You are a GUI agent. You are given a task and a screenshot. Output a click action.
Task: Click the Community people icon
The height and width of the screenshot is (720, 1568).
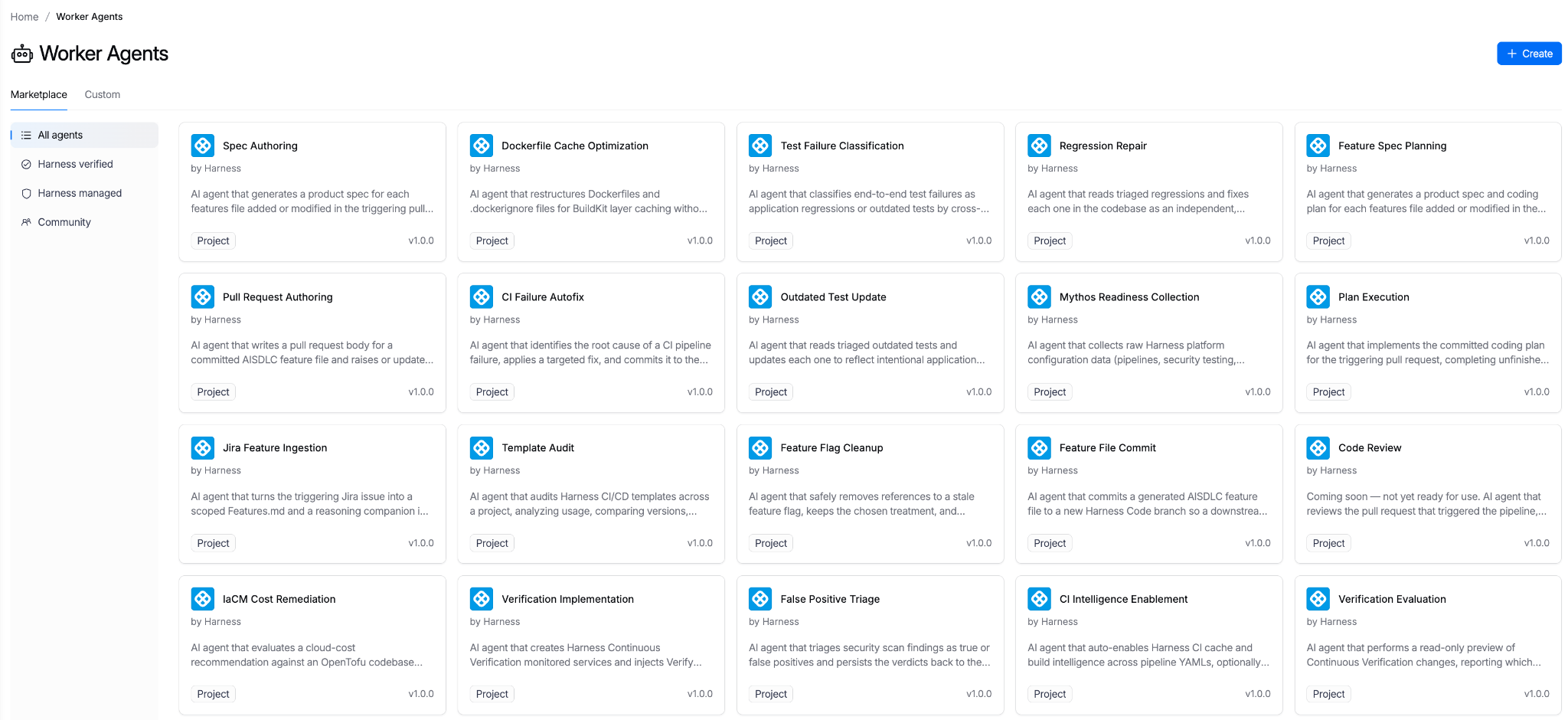[x=26, y=222]
